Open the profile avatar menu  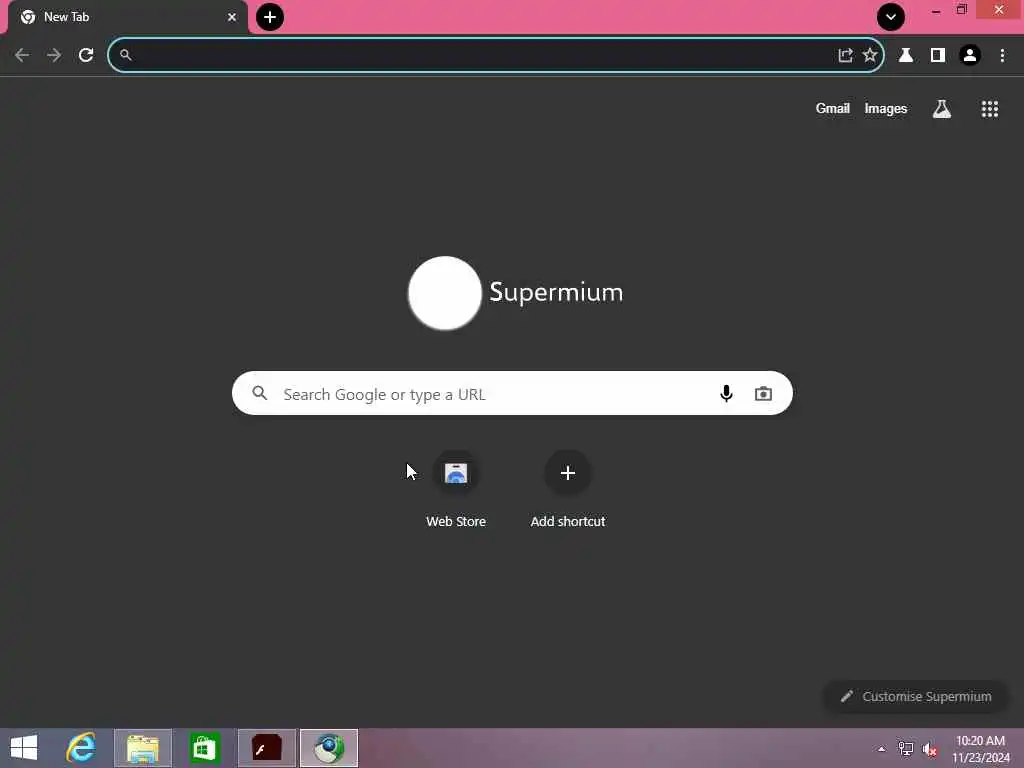tap(970, 55)
